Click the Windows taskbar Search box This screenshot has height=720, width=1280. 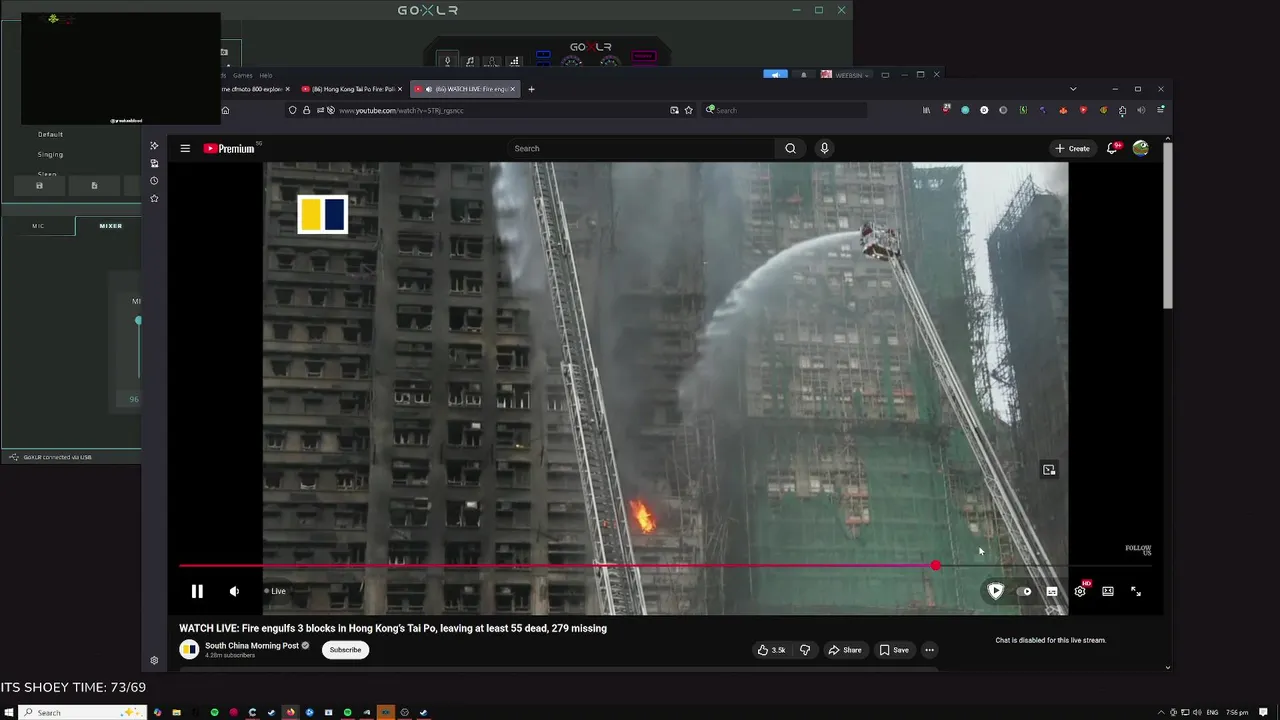click(83, 712)
